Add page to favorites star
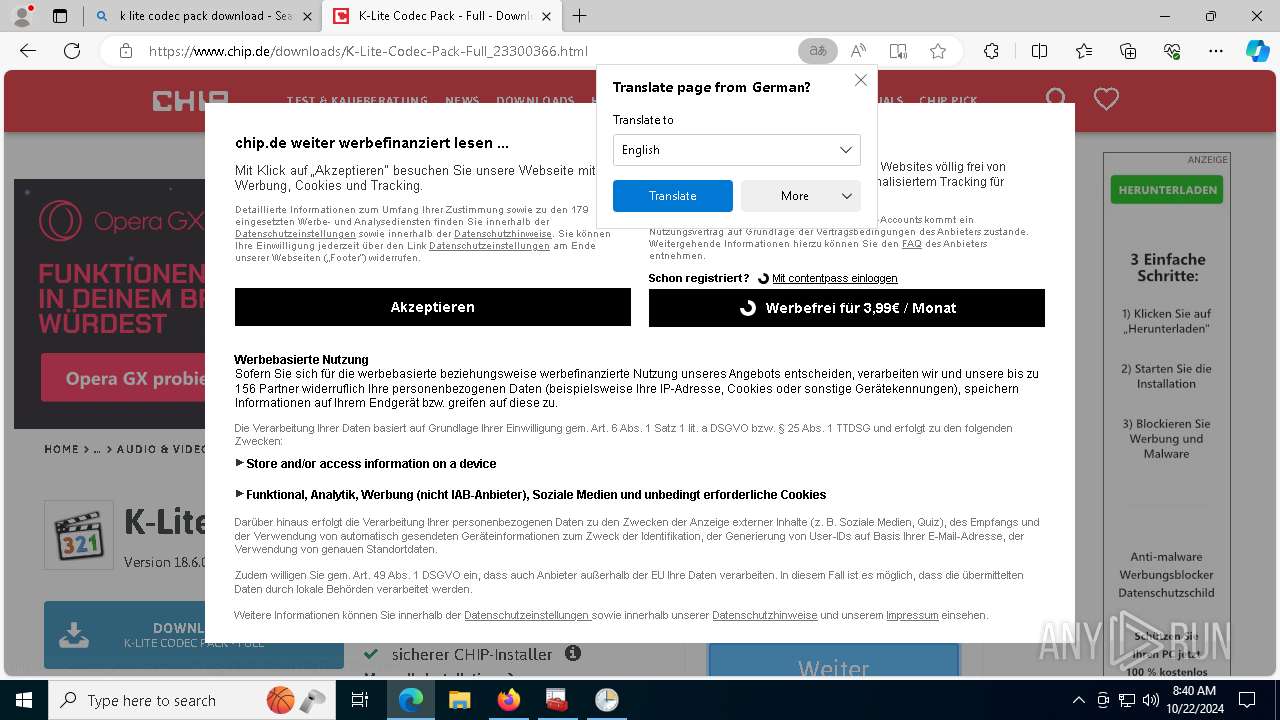This screenshot has width=1280, height=720. [938, 51]
